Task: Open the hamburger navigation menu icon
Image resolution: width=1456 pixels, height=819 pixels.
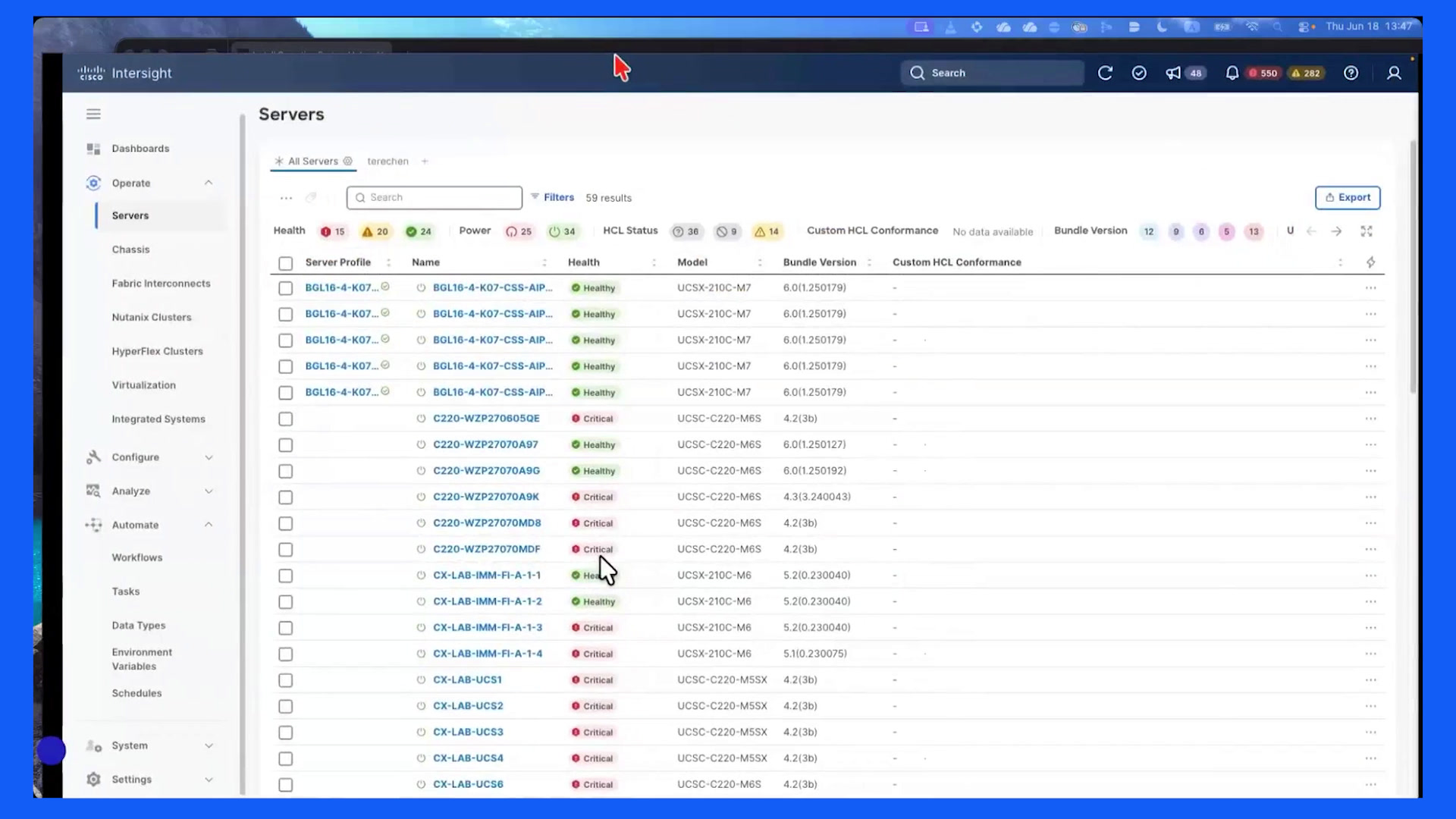Action: pos(93,114)
